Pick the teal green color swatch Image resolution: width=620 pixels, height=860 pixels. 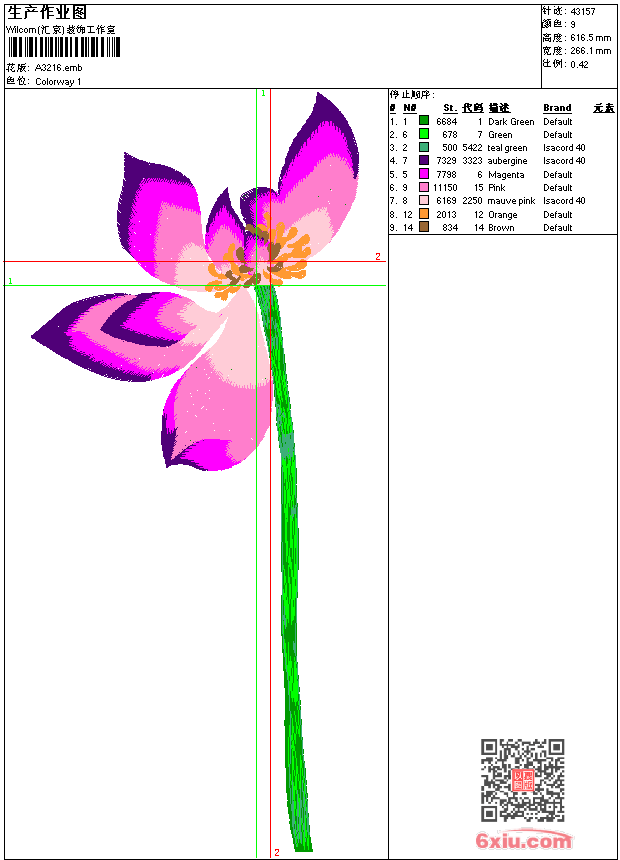coord(424,148)
